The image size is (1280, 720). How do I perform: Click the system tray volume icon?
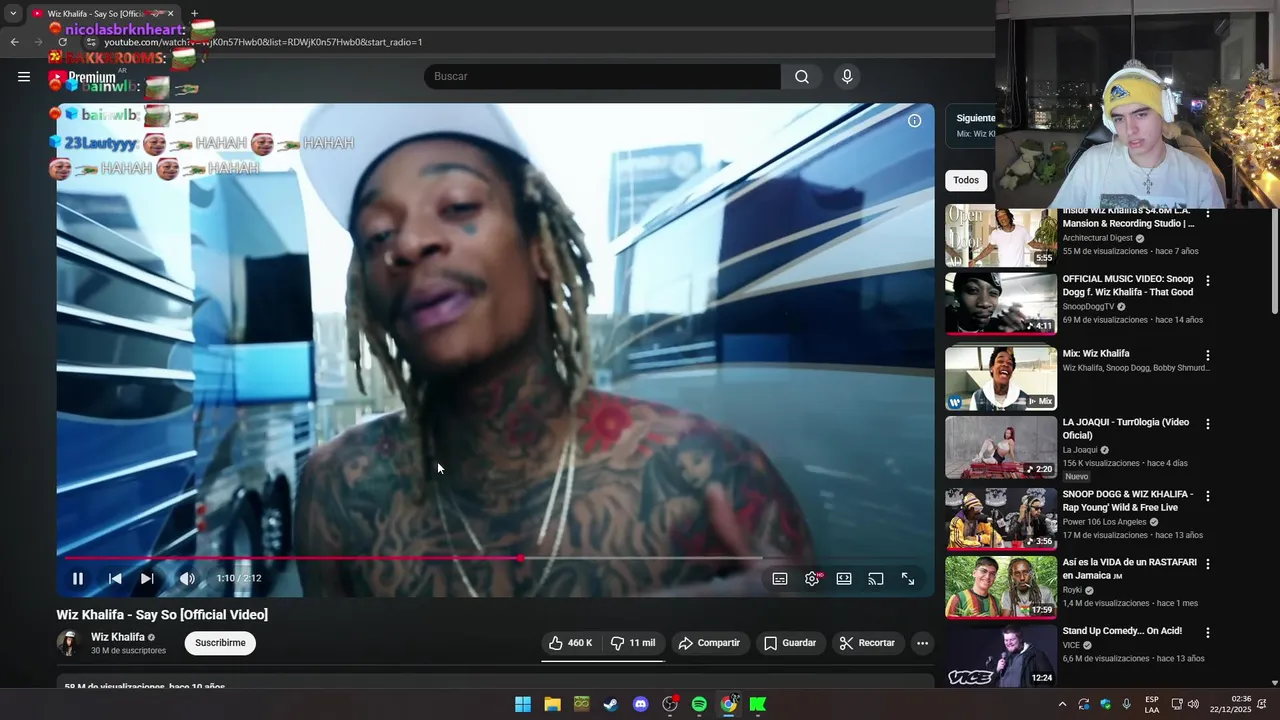click(1193, 704)
